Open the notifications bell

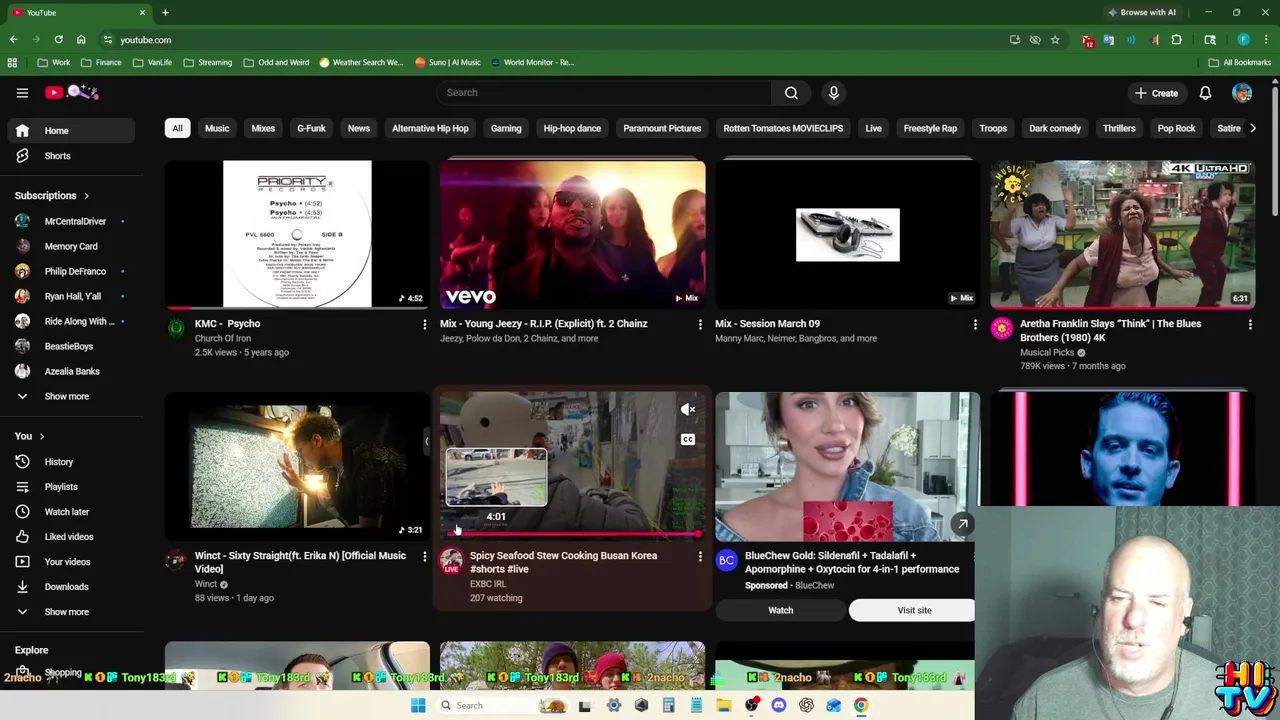[x=1205, y=93]
